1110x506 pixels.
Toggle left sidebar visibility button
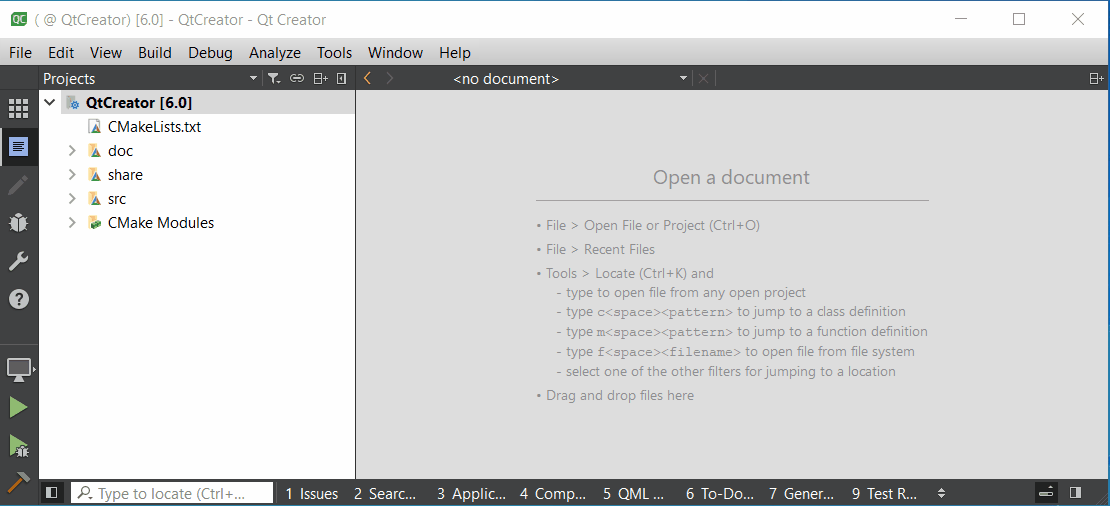(x=52, y=493)
